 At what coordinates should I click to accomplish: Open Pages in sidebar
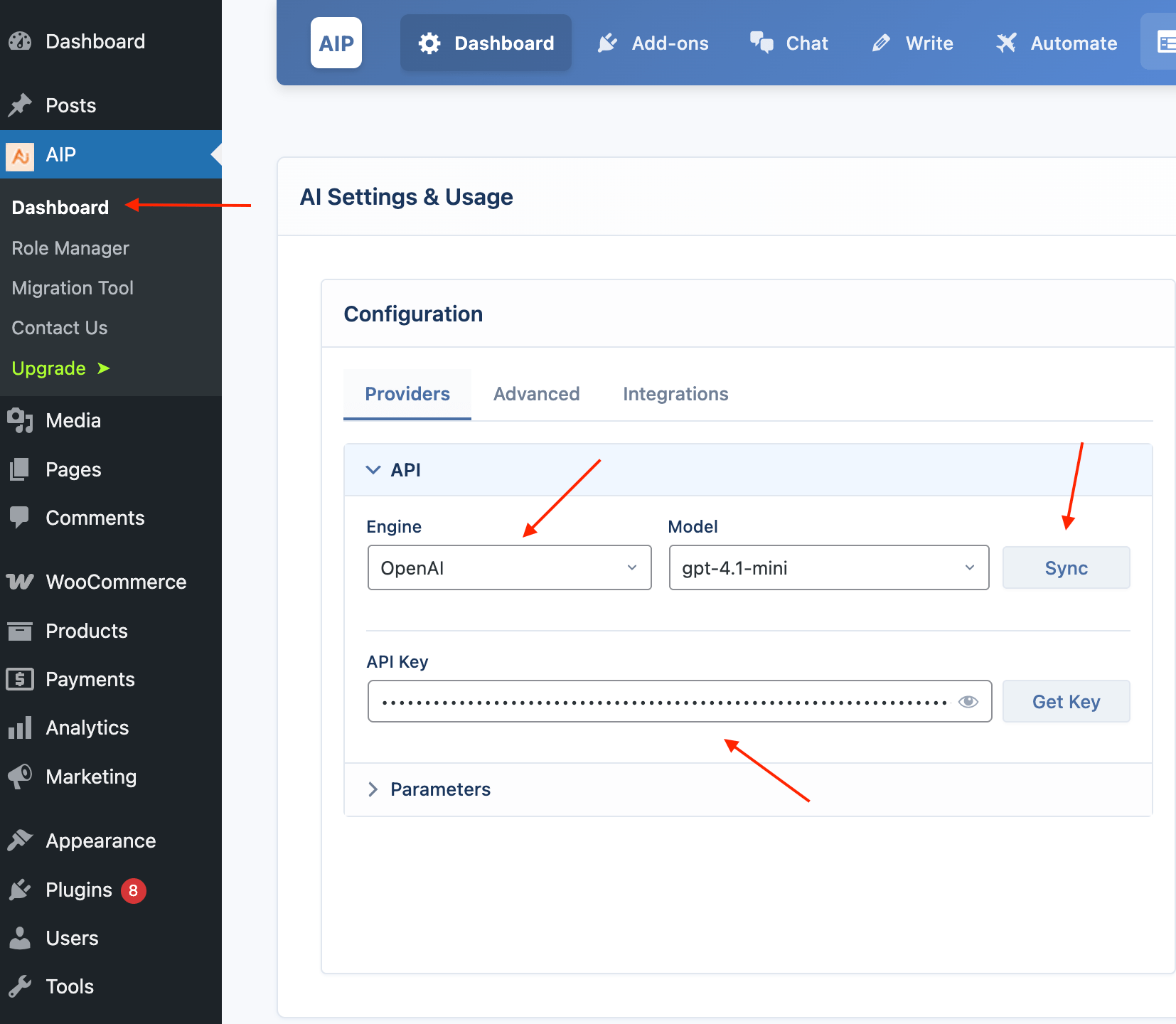click(111, 469)
